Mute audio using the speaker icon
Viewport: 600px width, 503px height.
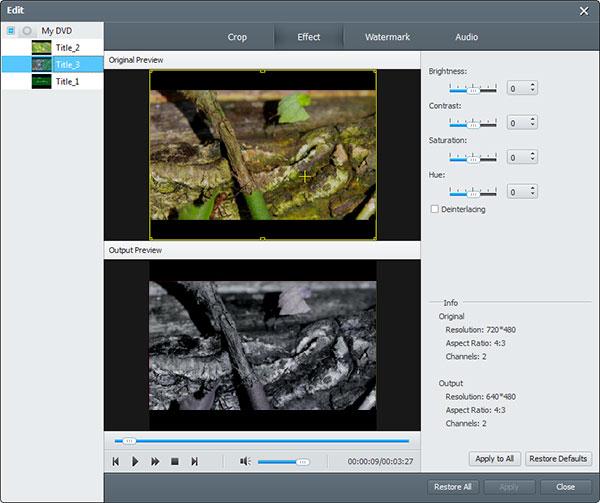[x=245, y=461]
